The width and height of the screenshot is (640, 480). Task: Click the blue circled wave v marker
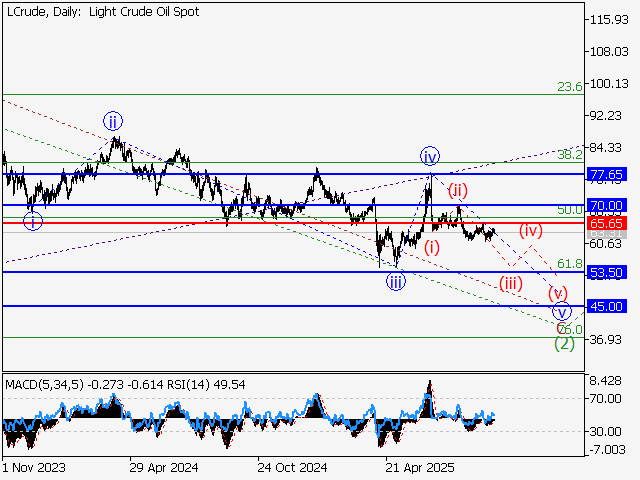[x=562, y=311]
